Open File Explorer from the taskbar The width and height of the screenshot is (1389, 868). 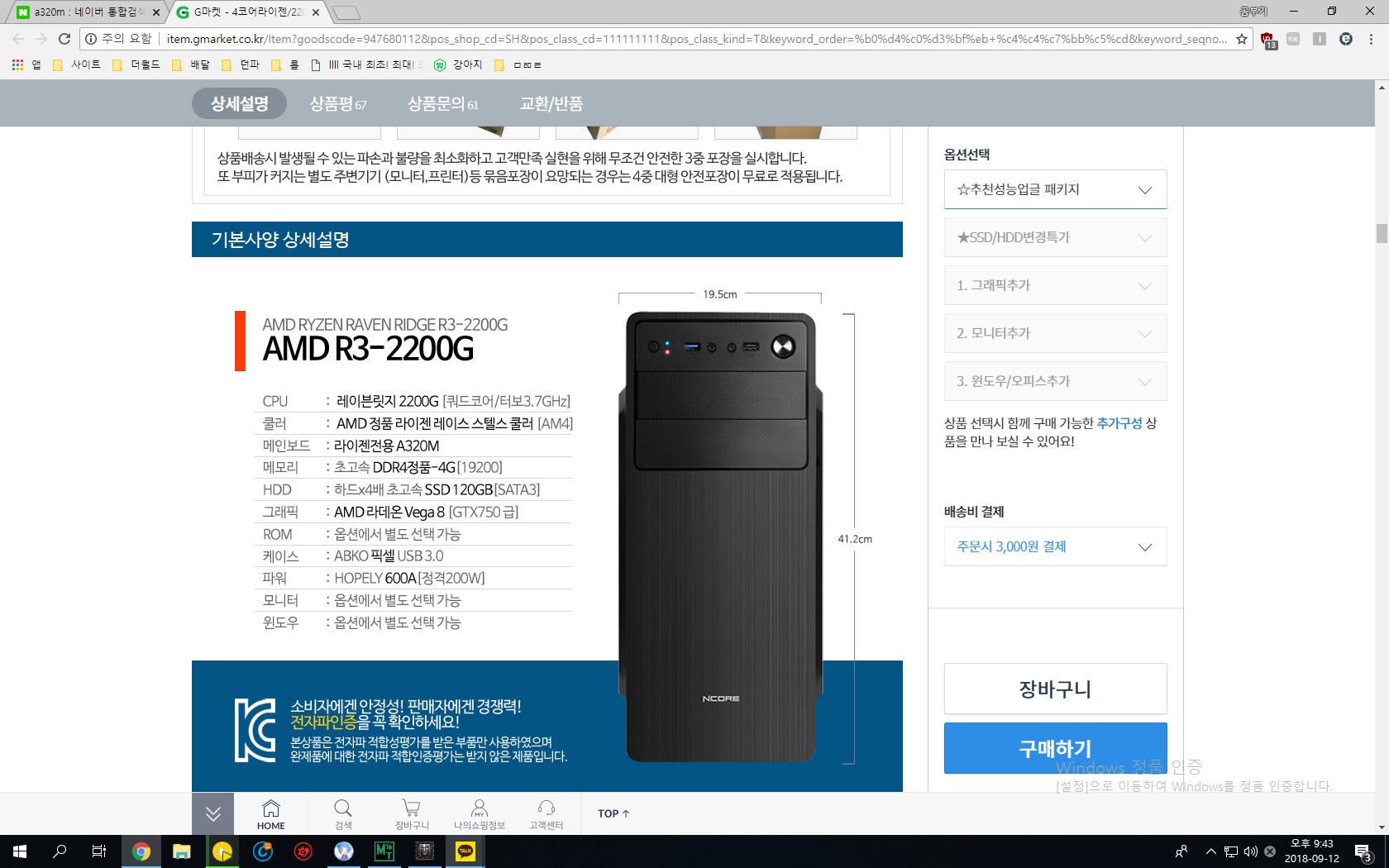[182, 851]
